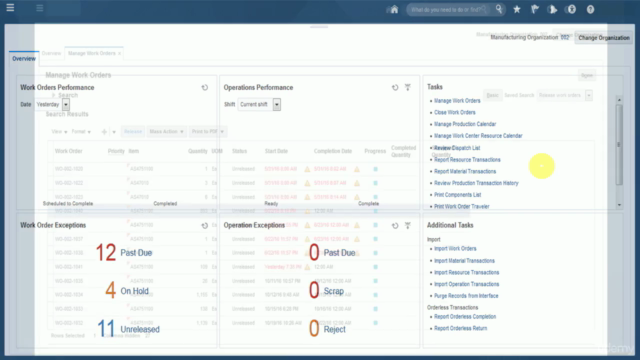640x360 pixels.
Task: Open the Help question mark icon
Action: click(x=590, y=9)
